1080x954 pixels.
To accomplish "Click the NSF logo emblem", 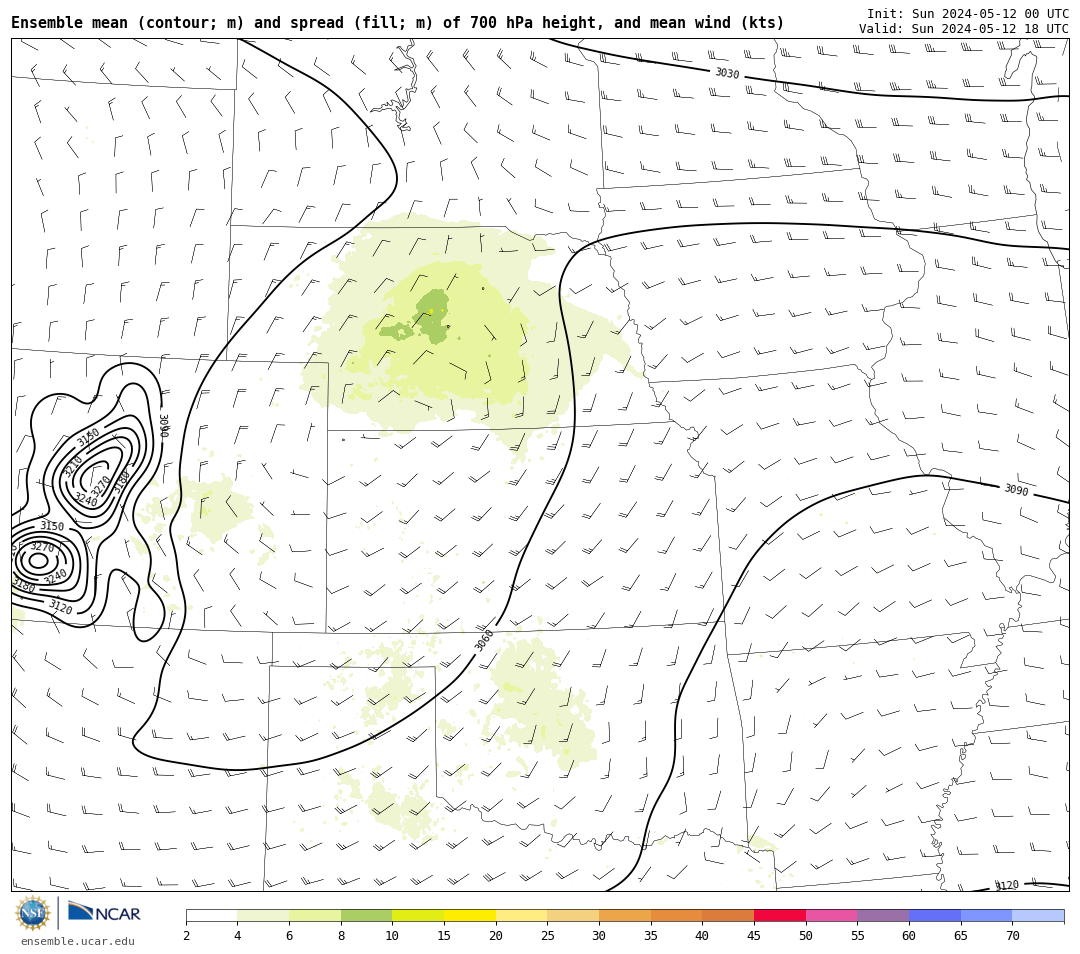I will 33,913.
